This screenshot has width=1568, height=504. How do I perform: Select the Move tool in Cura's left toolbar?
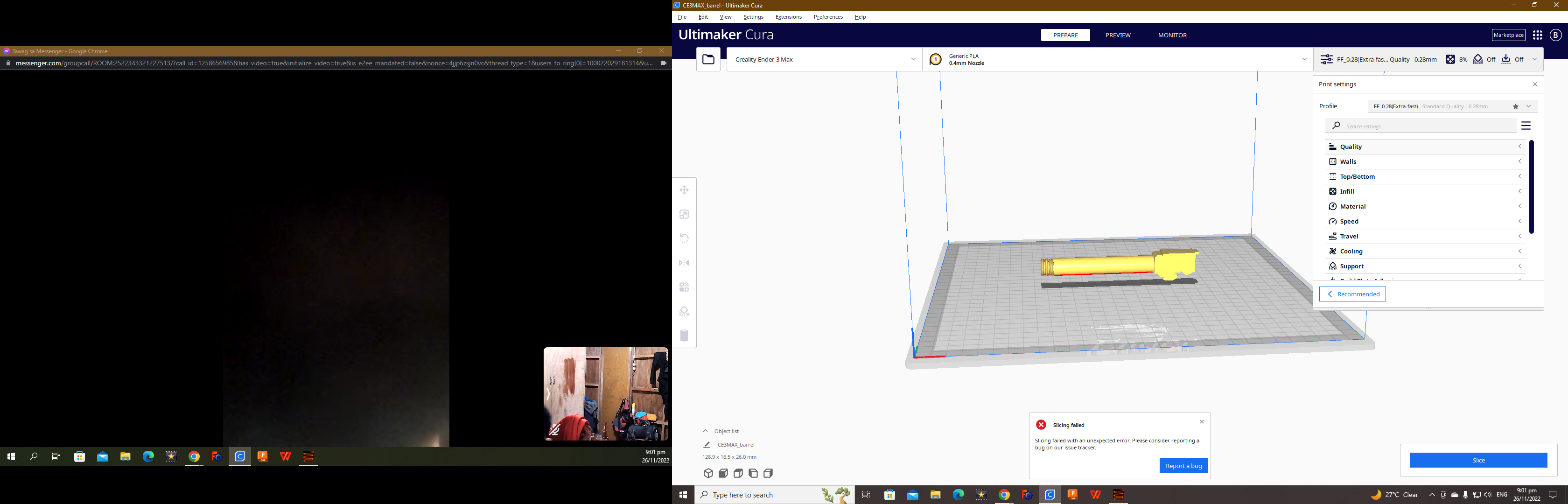[684, 190]
